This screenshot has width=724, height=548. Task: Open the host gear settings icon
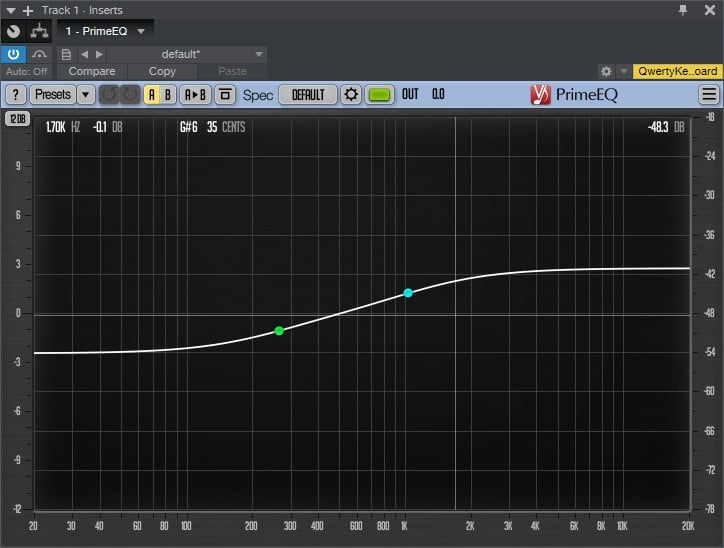[x=606, y=71]
